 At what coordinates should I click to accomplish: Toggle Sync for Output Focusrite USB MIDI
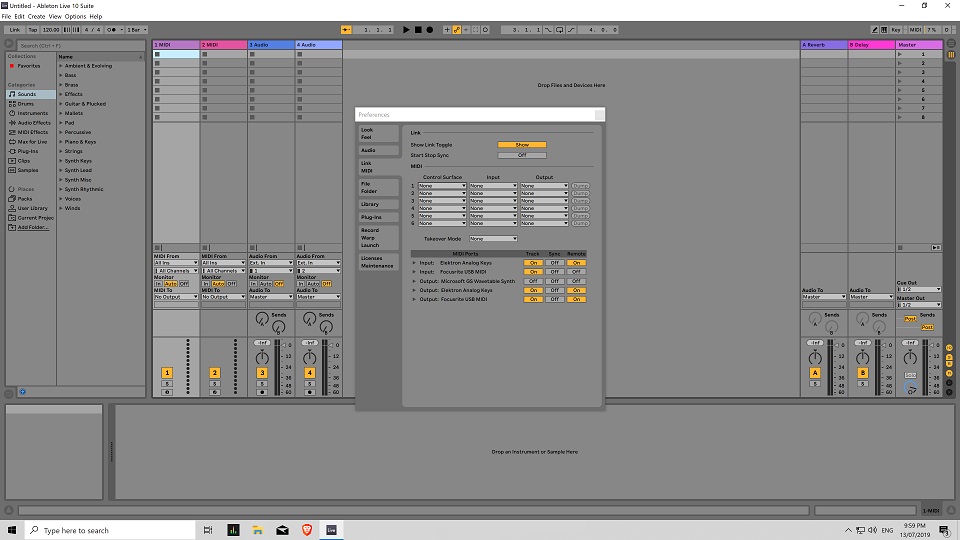click(554, 299)
